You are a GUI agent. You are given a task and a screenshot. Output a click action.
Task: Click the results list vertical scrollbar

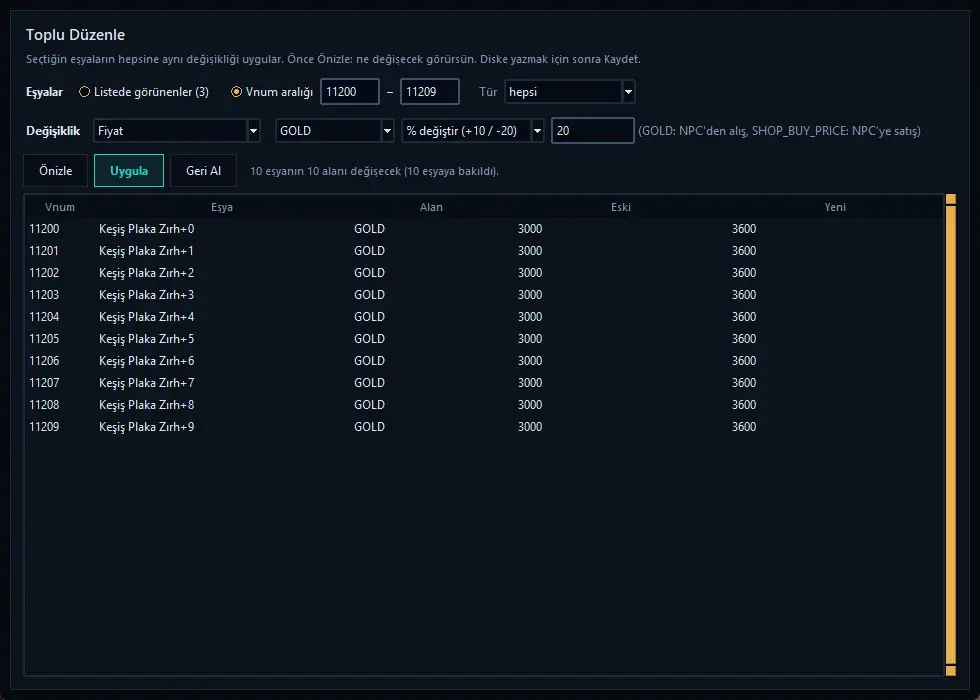[951, 435]
